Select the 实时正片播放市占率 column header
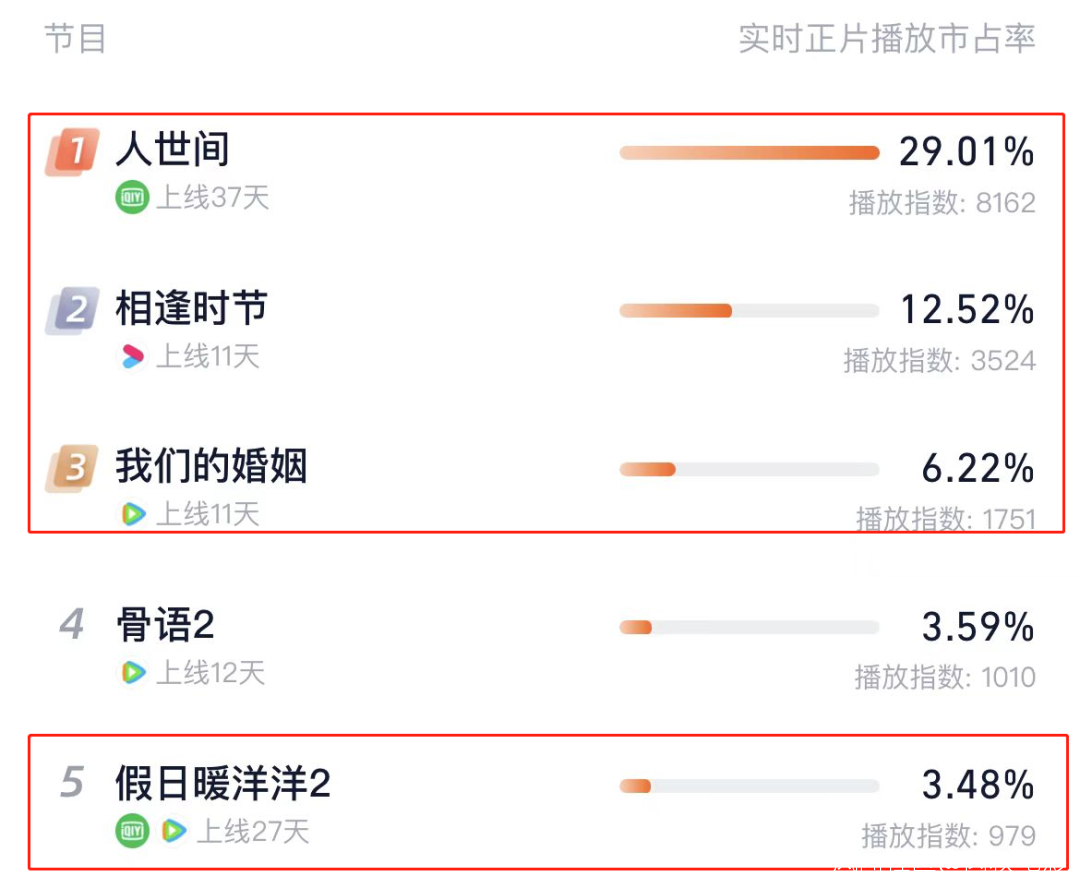 point(886,39)
